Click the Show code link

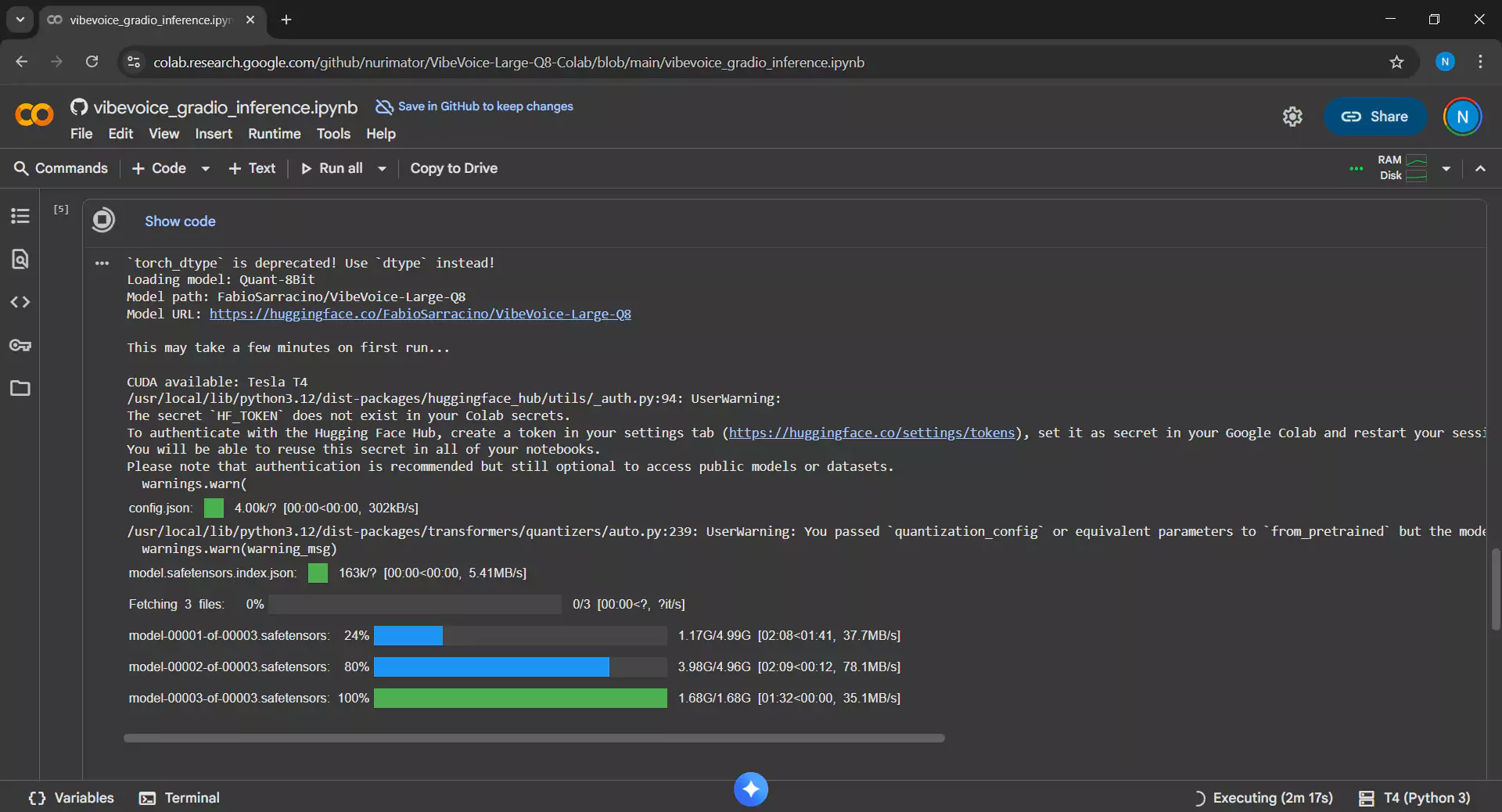click(180, 221)
